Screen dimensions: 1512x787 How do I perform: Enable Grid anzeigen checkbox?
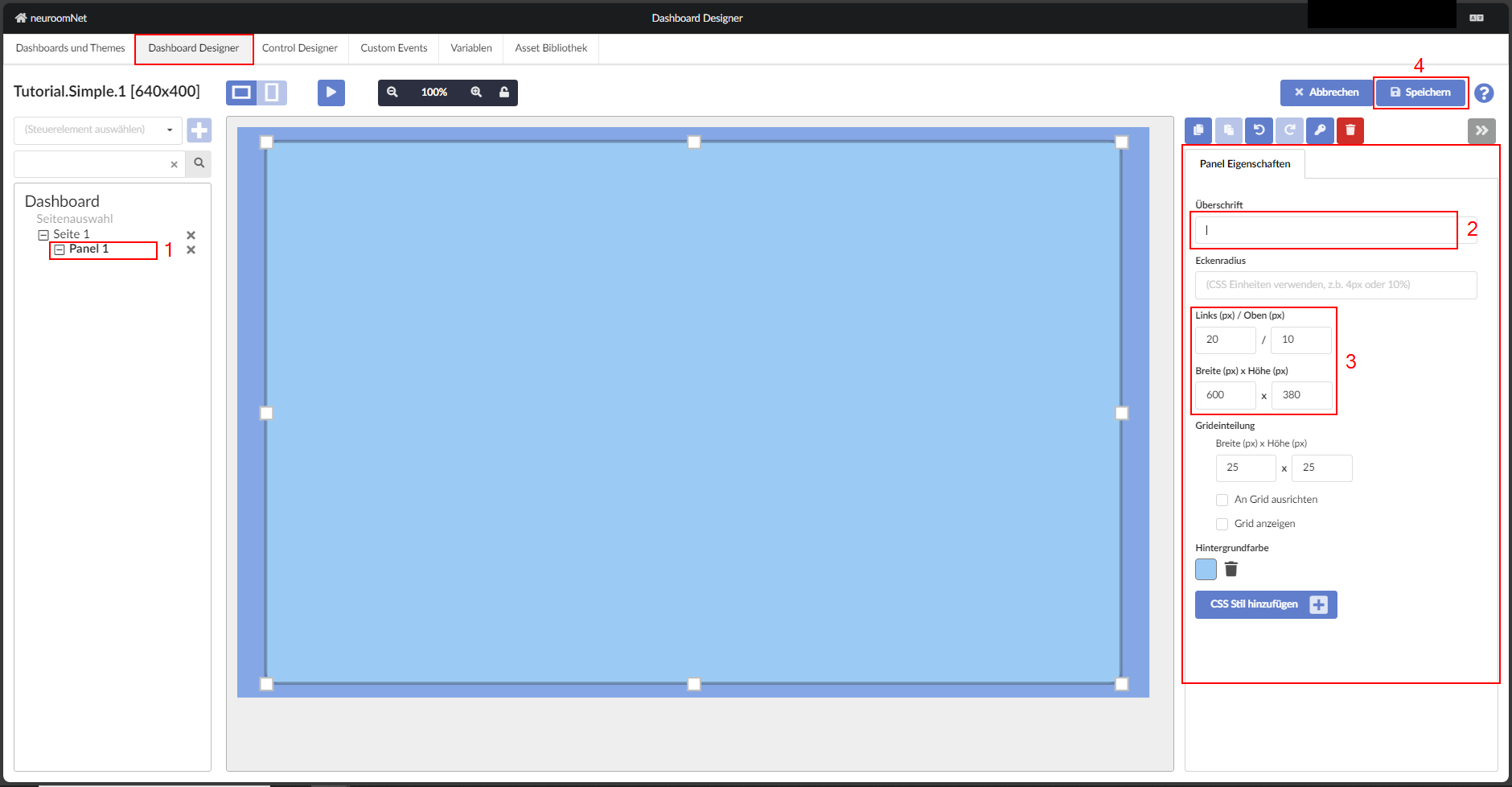1222,524
